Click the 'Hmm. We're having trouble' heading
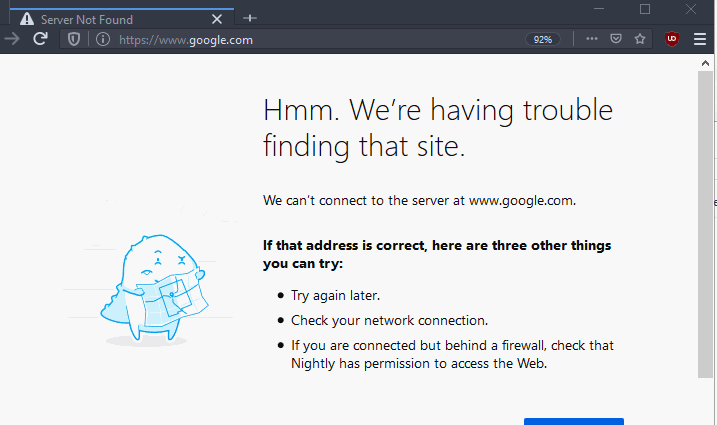Screen dimensions: 717x425 click(x=438, y=128)
